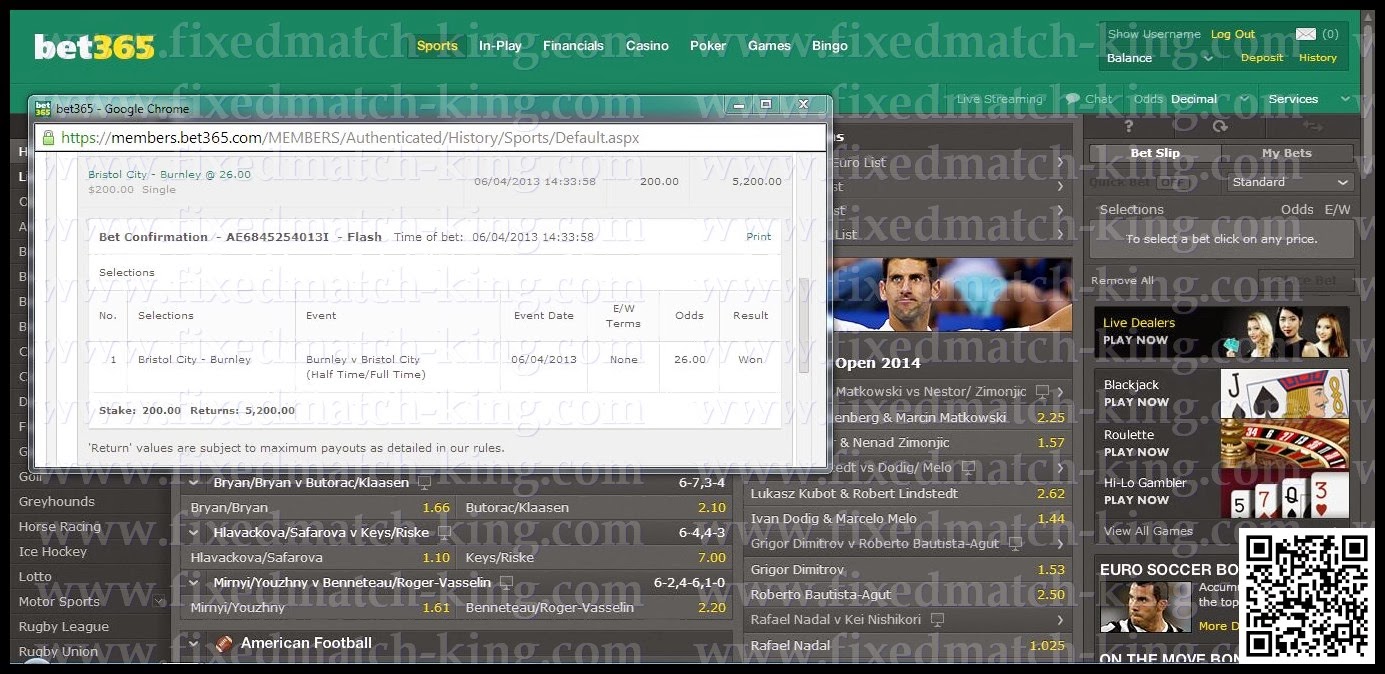This screenshot has width=1385, height=674.
Task: Expand Grigor Dimitrov v Roberto Bautista-Agut arrow
Action: (x=1059, y=544)
